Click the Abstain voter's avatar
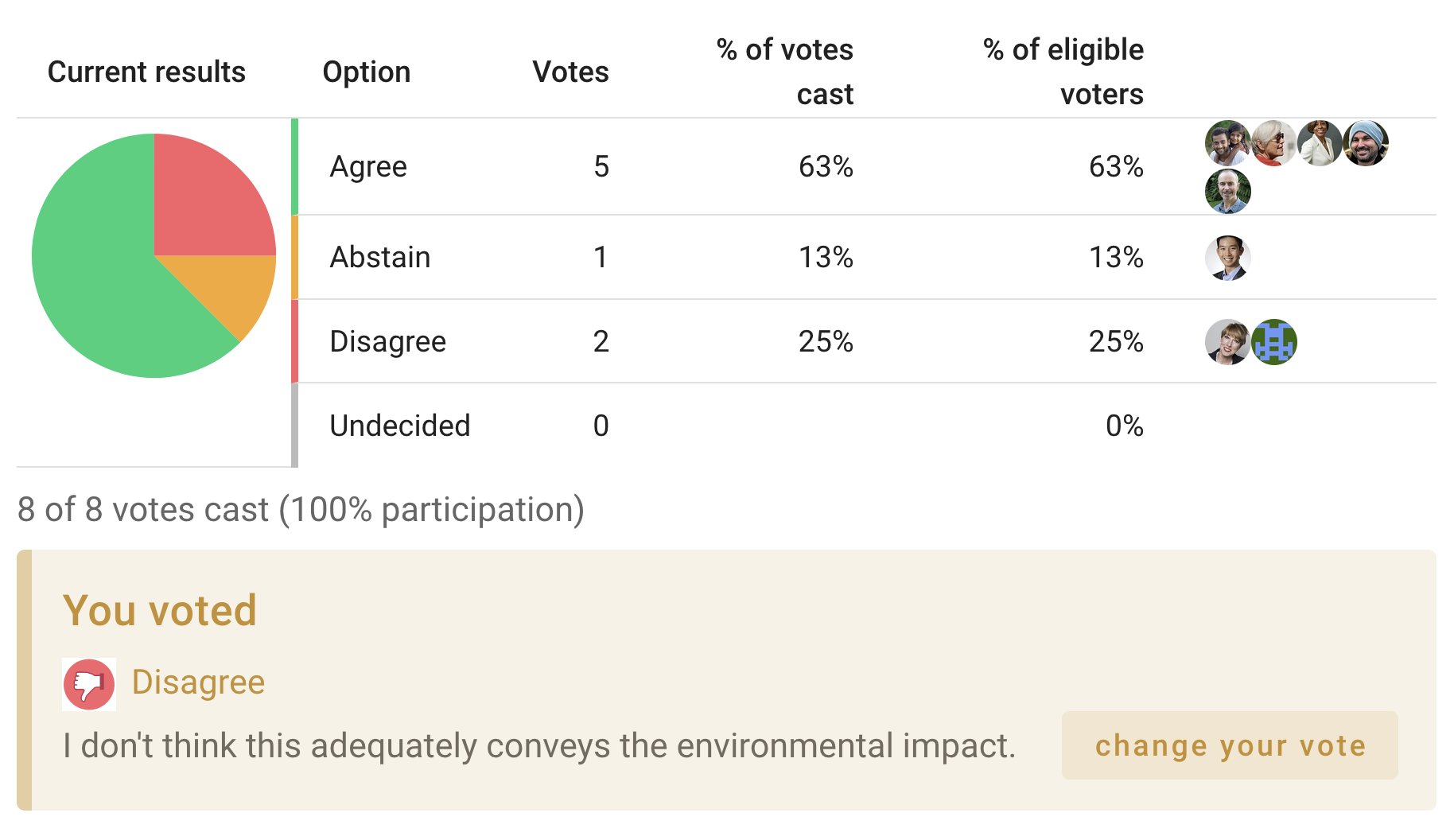1454x840 pixels. click(x=1227, y=258)
